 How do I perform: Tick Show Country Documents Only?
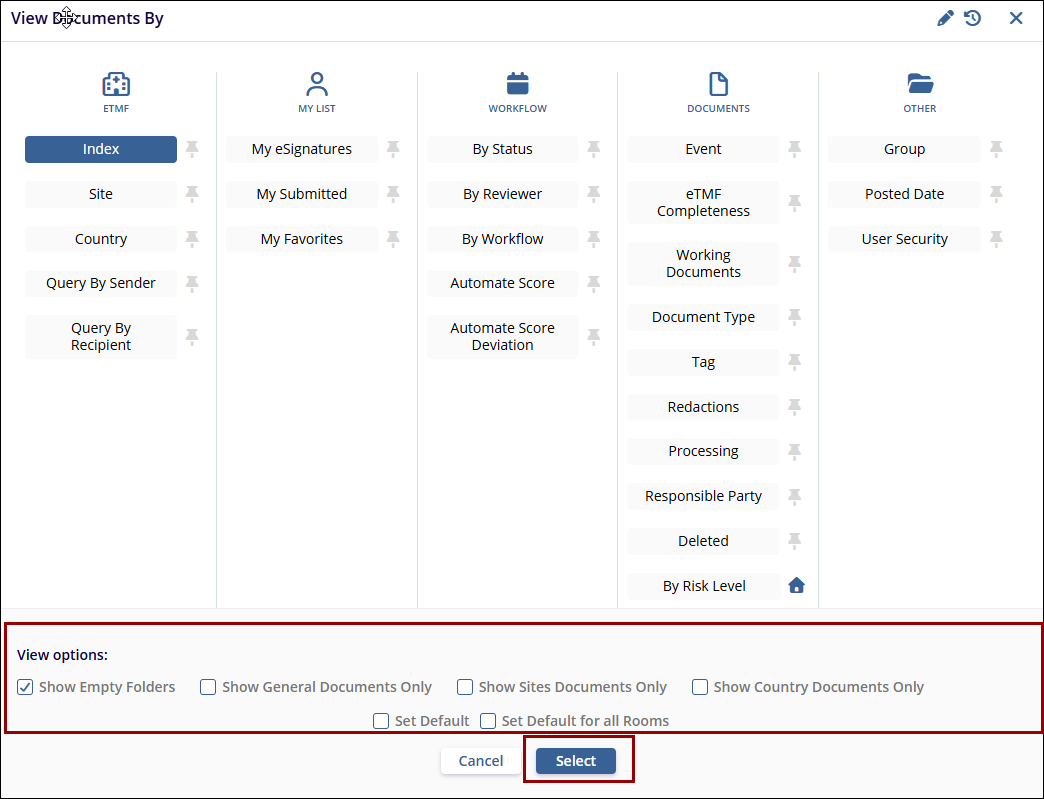pos(700,687)
